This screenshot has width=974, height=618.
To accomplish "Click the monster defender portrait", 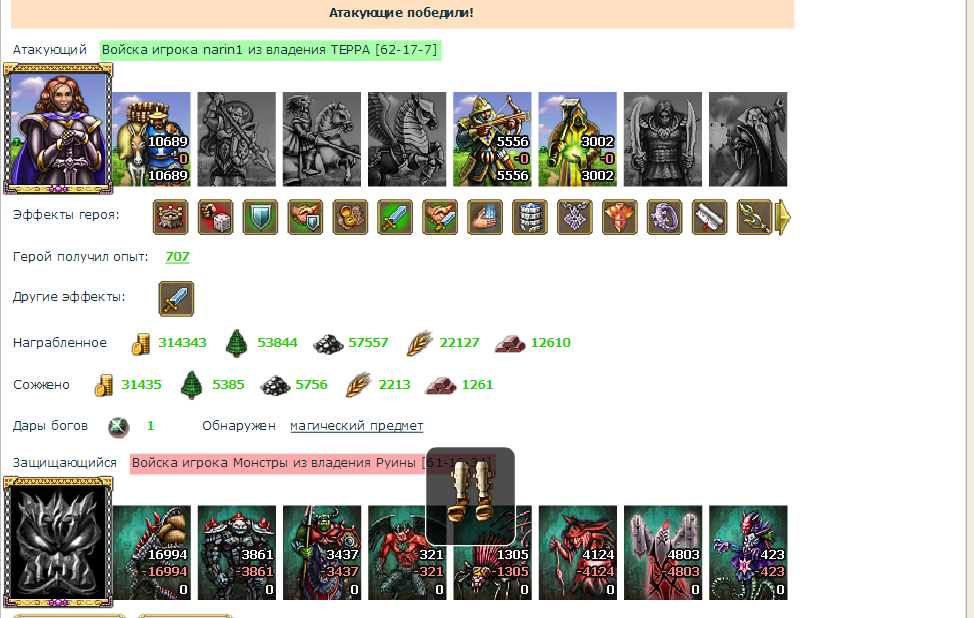I will click(58, 542).
